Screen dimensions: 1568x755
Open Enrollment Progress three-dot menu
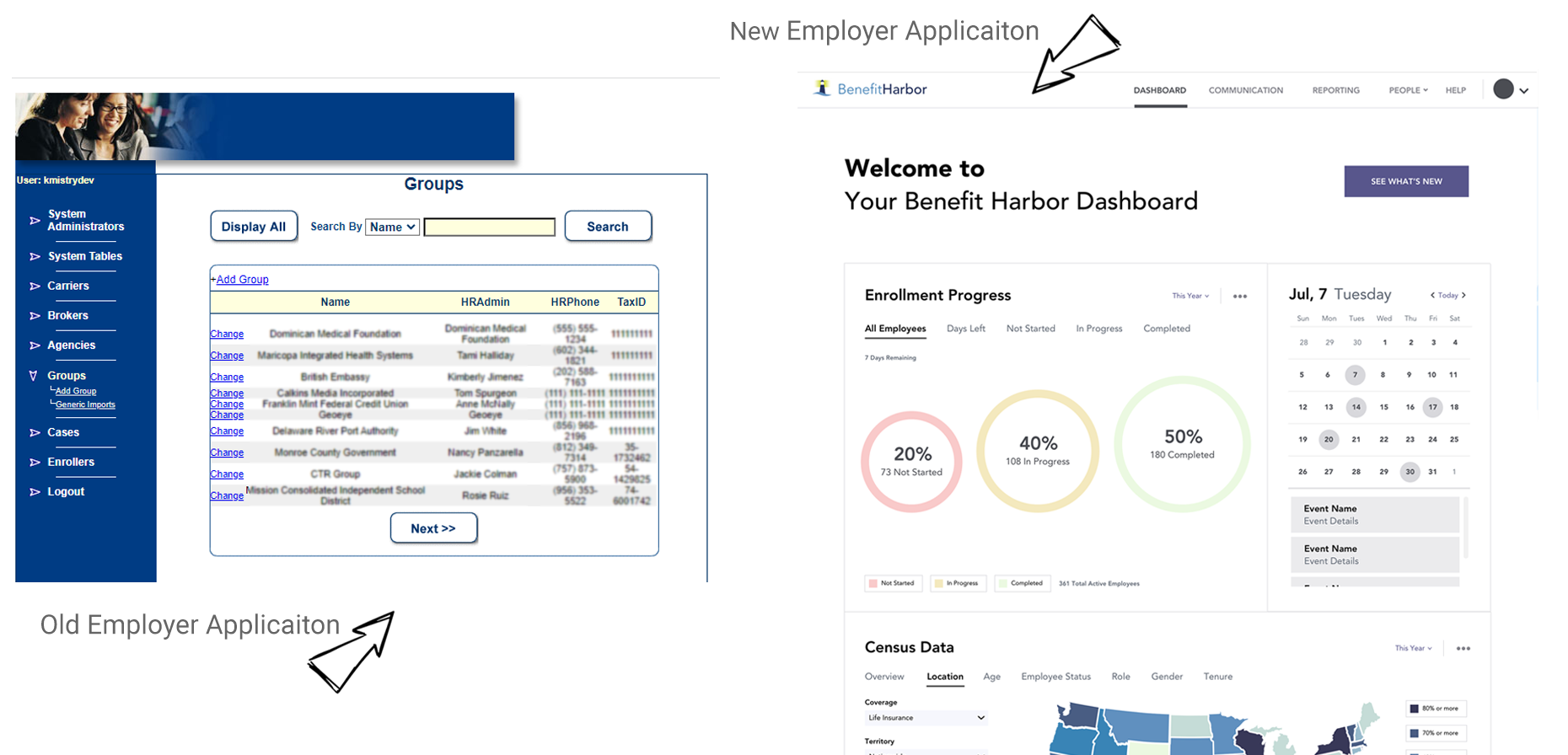pos(1240,297)
